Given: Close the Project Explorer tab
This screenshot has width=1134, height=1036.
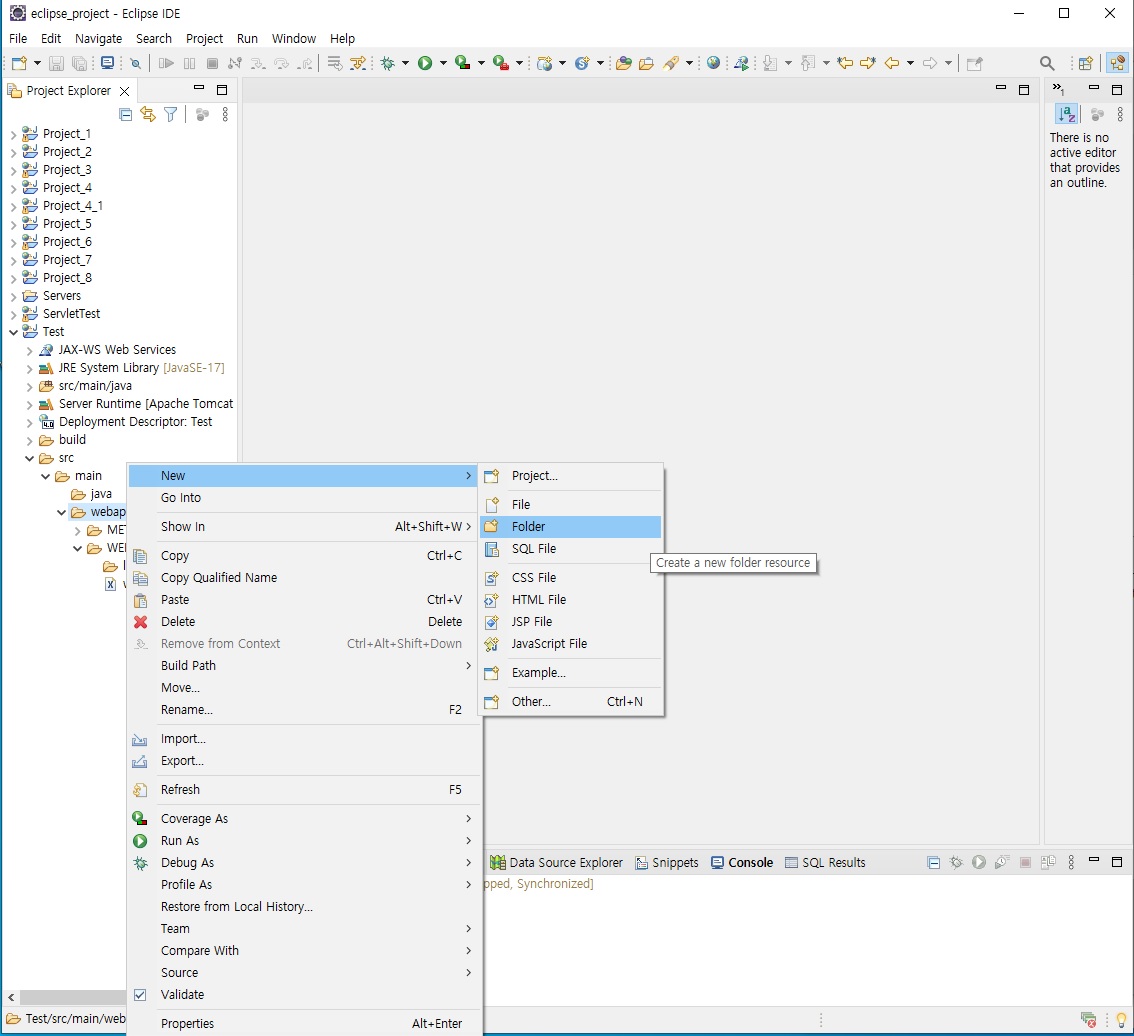Looking at the screenshot, I should pyautogui.click(x=124, y=91).
